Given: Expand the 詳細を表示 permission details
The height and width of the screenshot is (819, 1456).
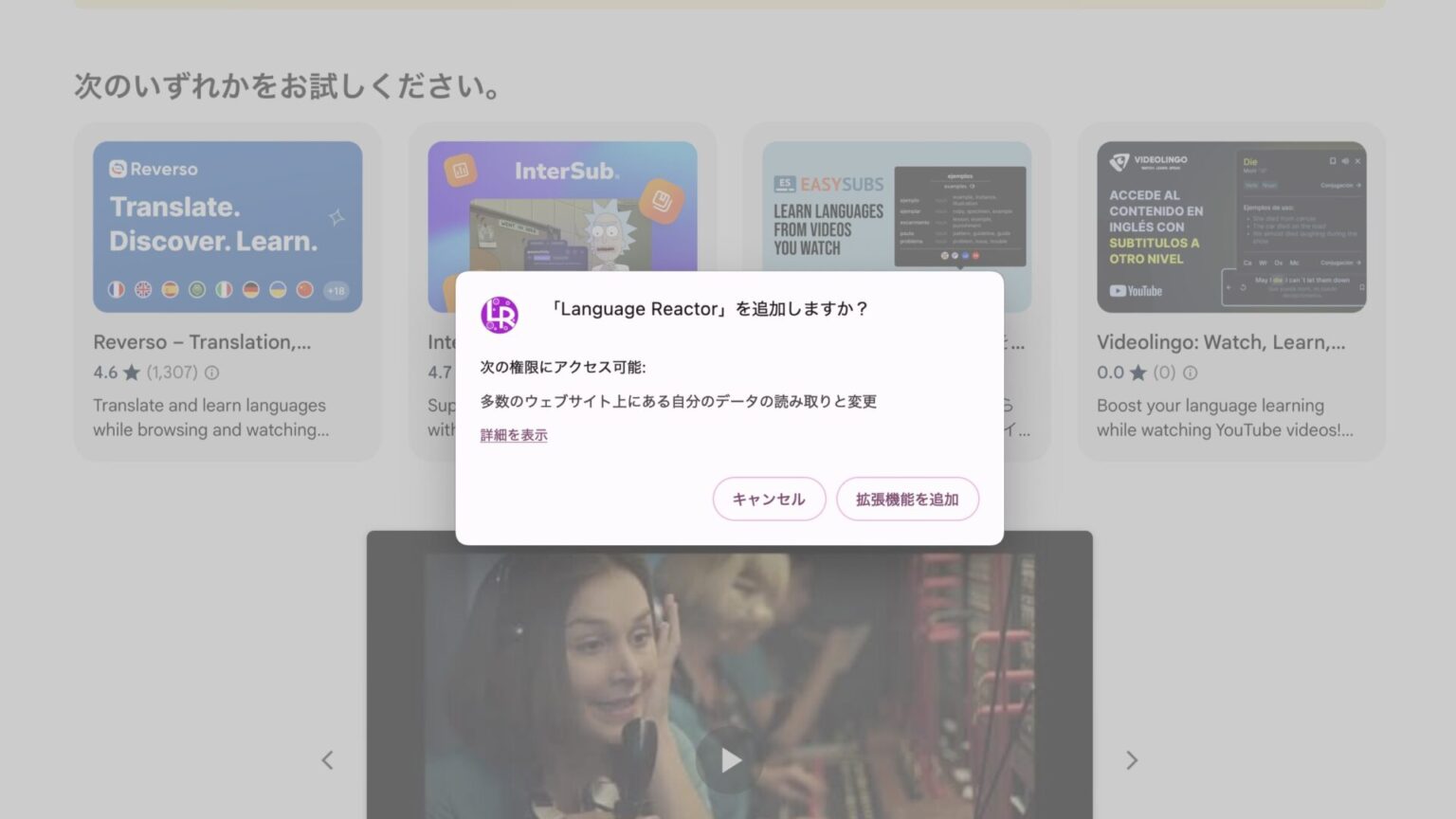Looking at the screenshot, I should [512, 435].
